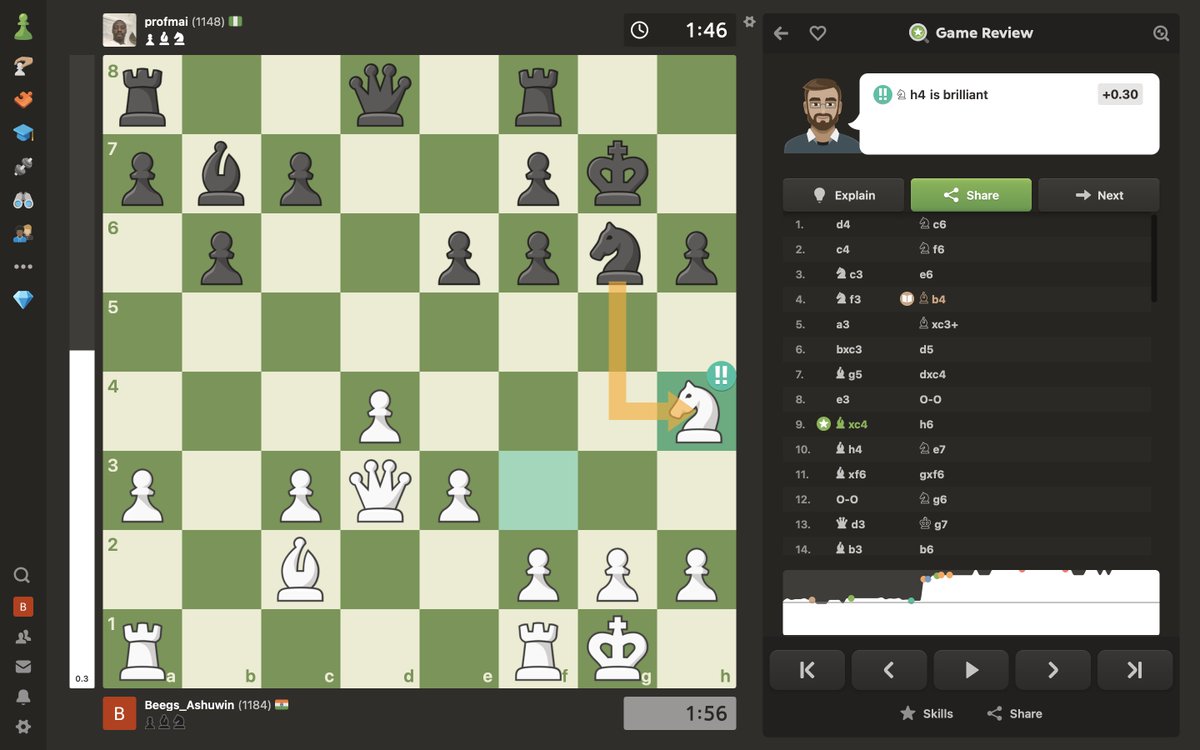This screenshot has width=1200, height=750.
Task: Click profmai username
Action: click(167, 21)
